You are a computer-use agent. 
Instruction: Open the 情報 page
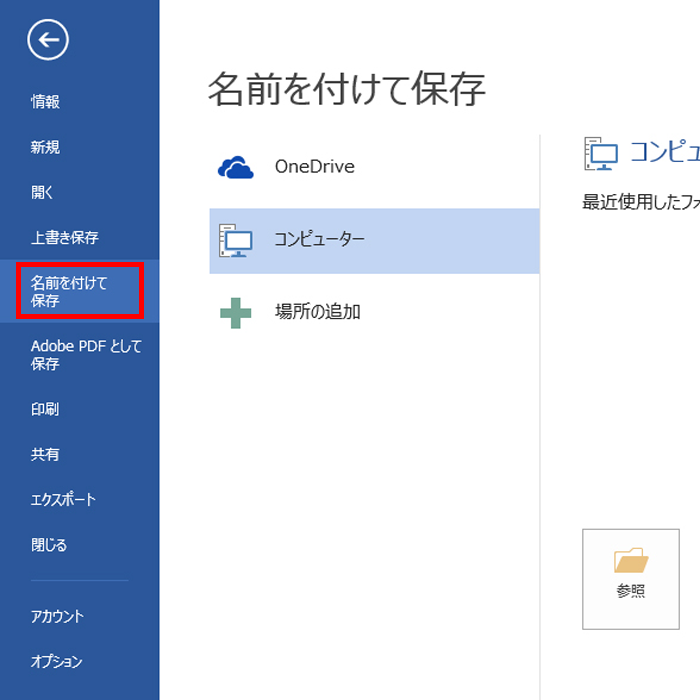coord(45,102)
